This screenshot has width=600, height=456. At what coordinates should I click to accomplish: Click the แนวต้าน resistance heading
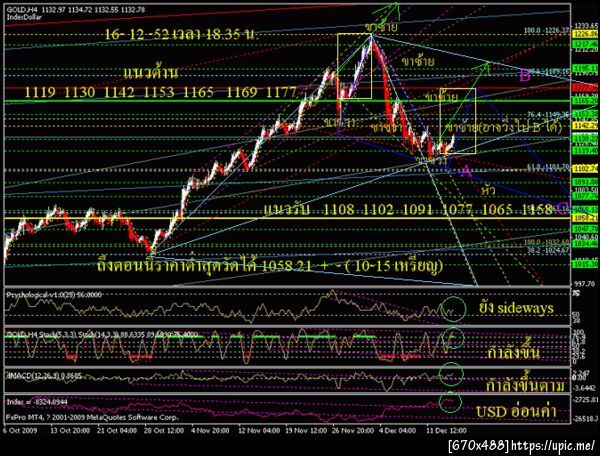coord(151,72)
